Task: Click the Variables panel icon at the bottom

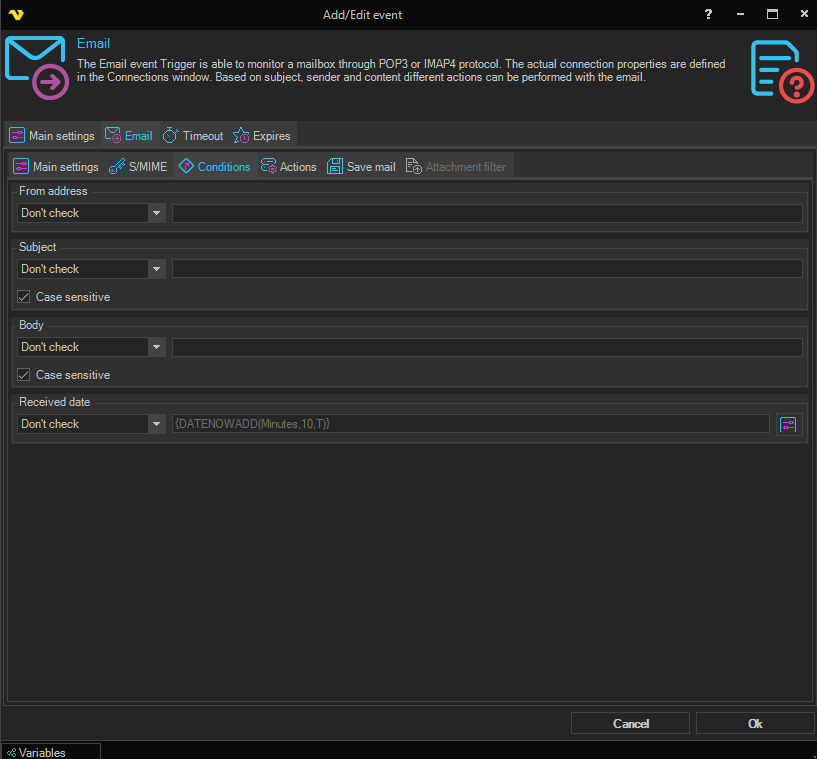Action: click(x=11, y=752)
